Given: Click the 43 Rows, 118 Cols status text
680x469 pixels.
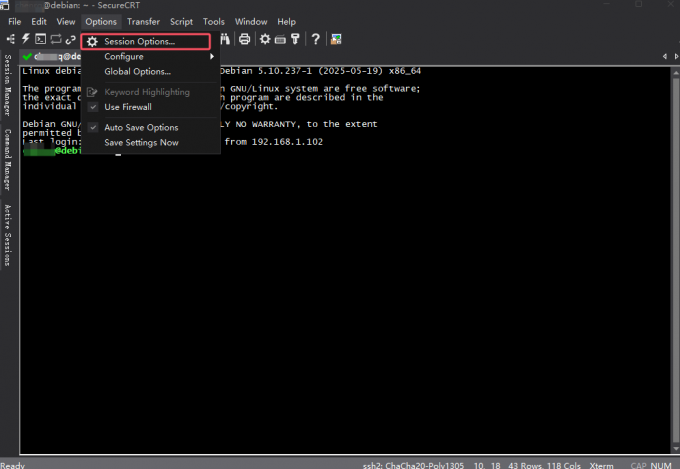Looking at the screenshot, I should [x=544, y=465].
